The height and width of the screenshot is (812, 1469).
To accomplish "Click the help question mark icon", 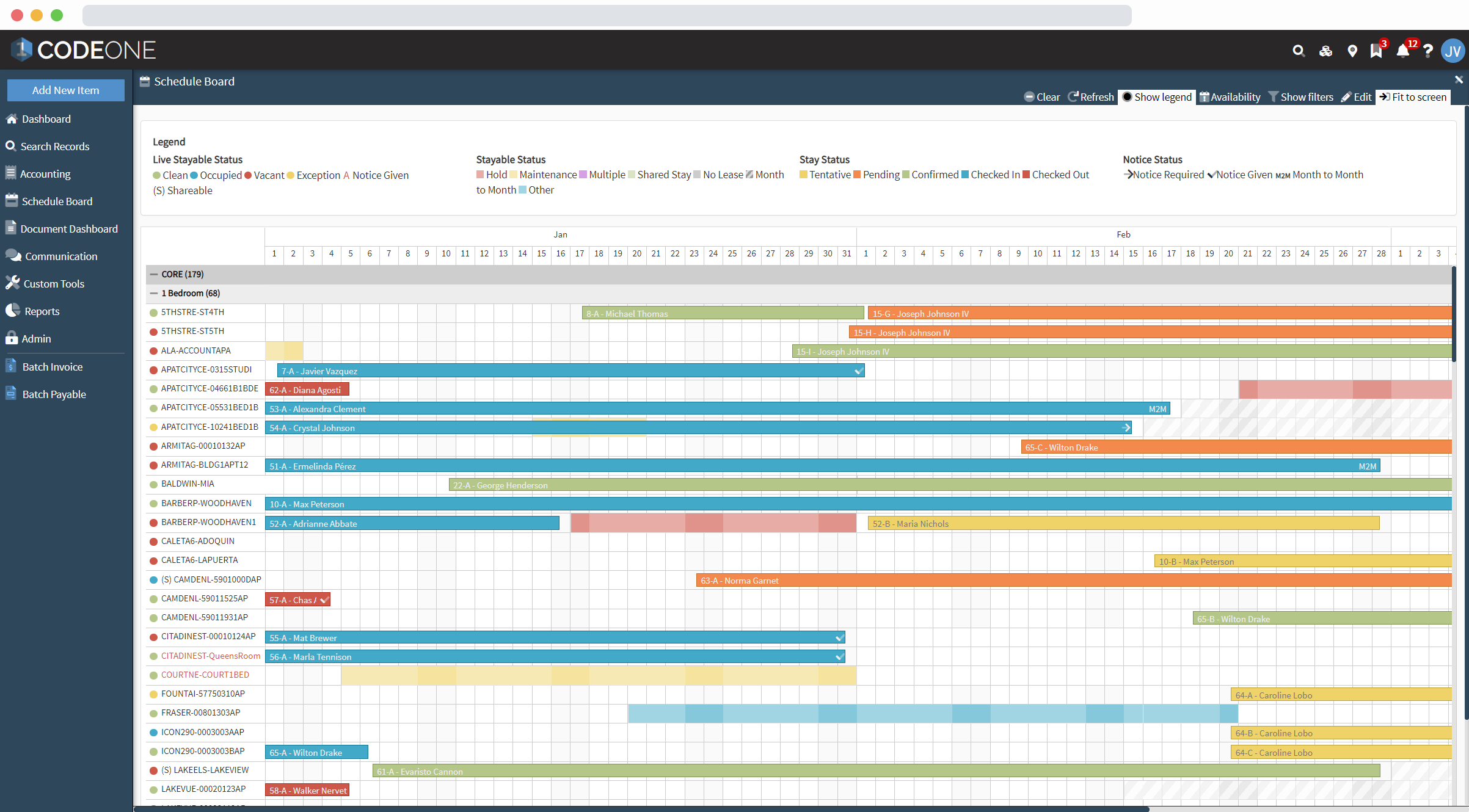I will [1428, 51].
